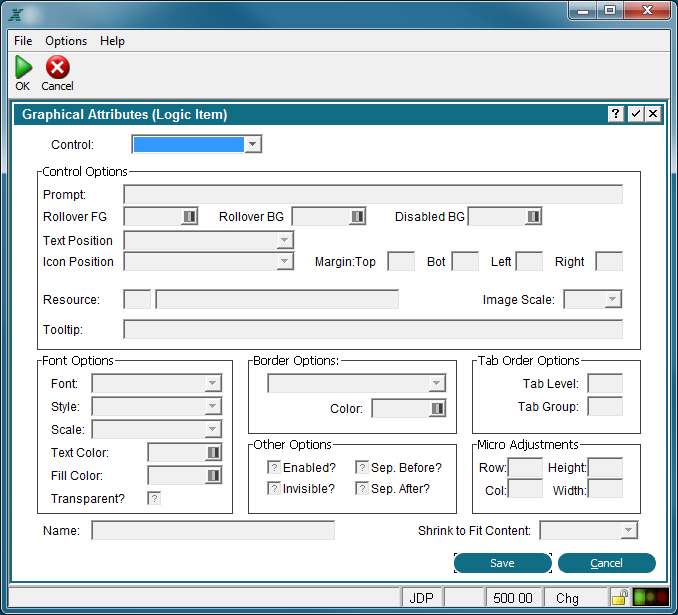Expand the Shrink to Fit Content dropdown
This screenshot has width=678, height=615.
629,530
